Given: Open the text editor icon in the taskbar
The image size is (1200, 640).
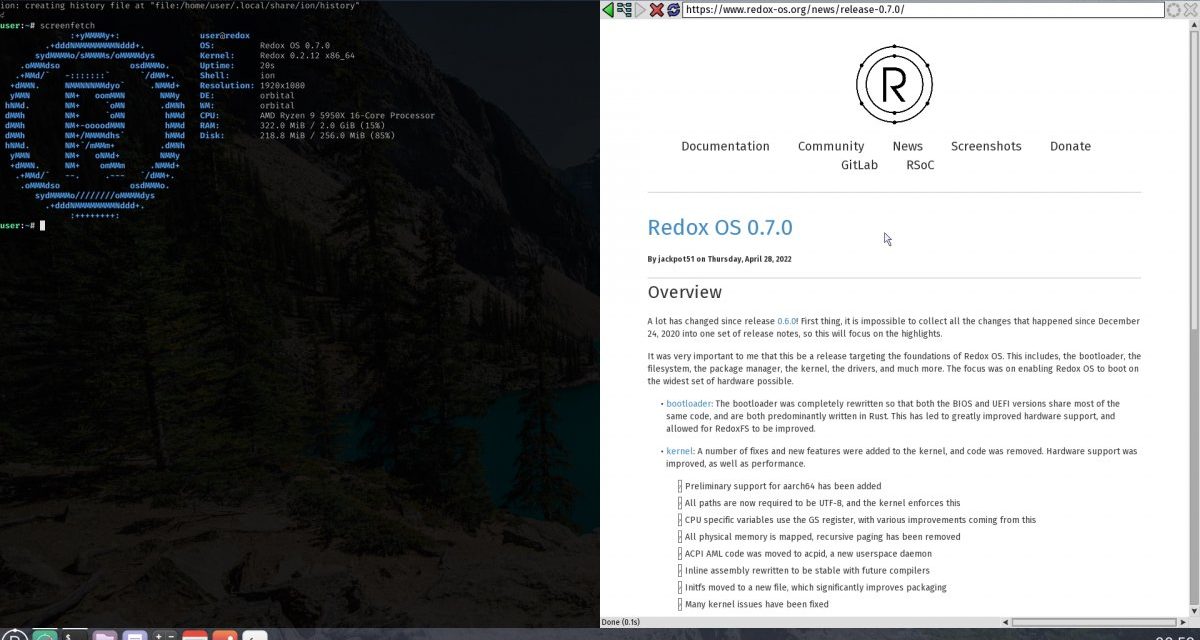Looking at the screenshot, I should (x=132, y=634).
